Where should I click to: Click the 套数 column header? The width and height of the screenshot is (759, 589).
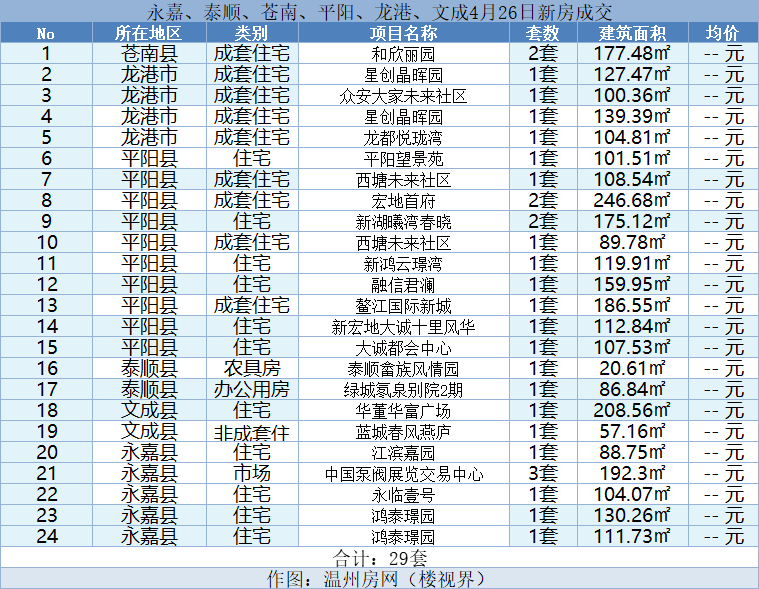coord(543,33)
